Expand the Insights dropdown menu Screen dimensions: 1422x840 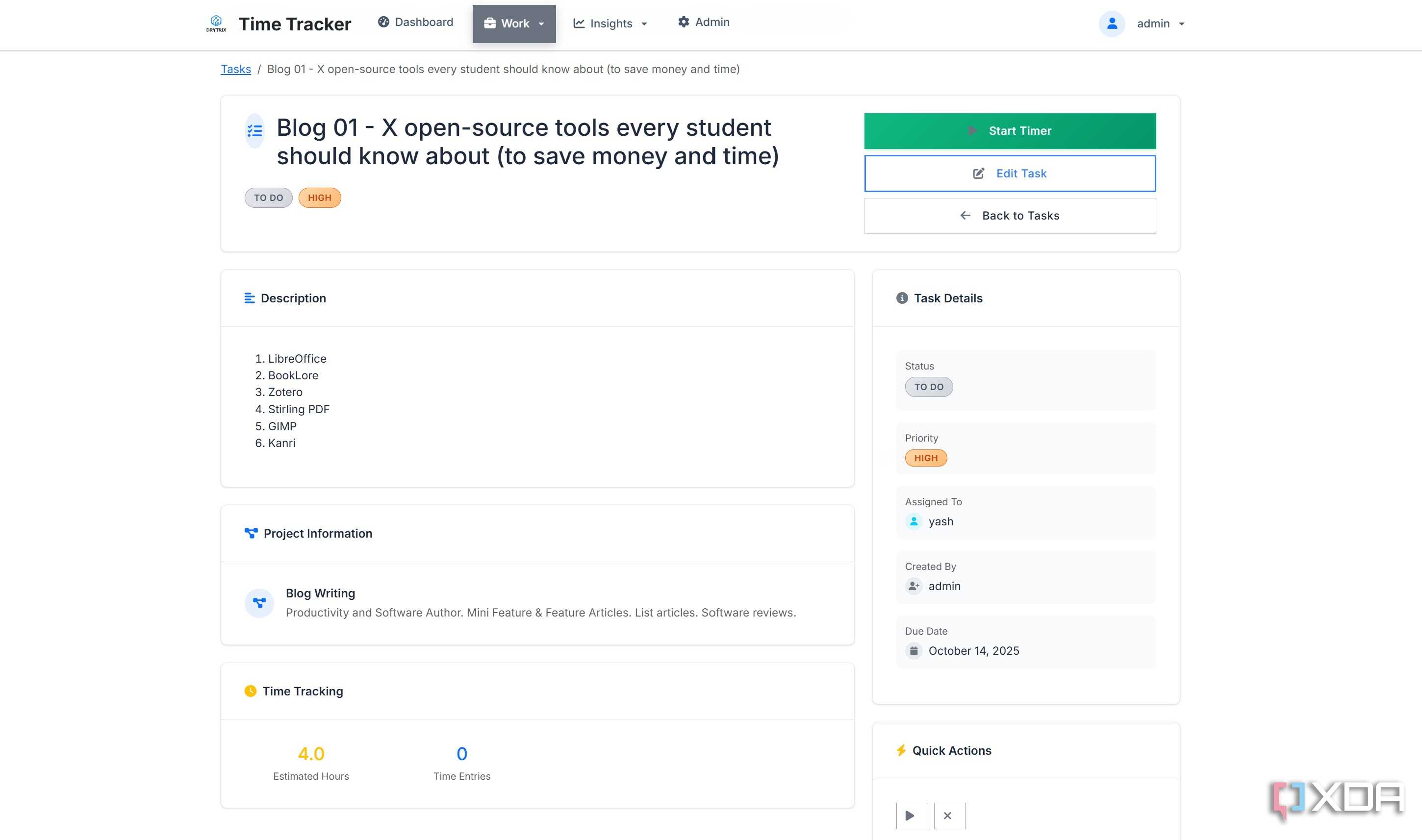(x=610, y=24)
